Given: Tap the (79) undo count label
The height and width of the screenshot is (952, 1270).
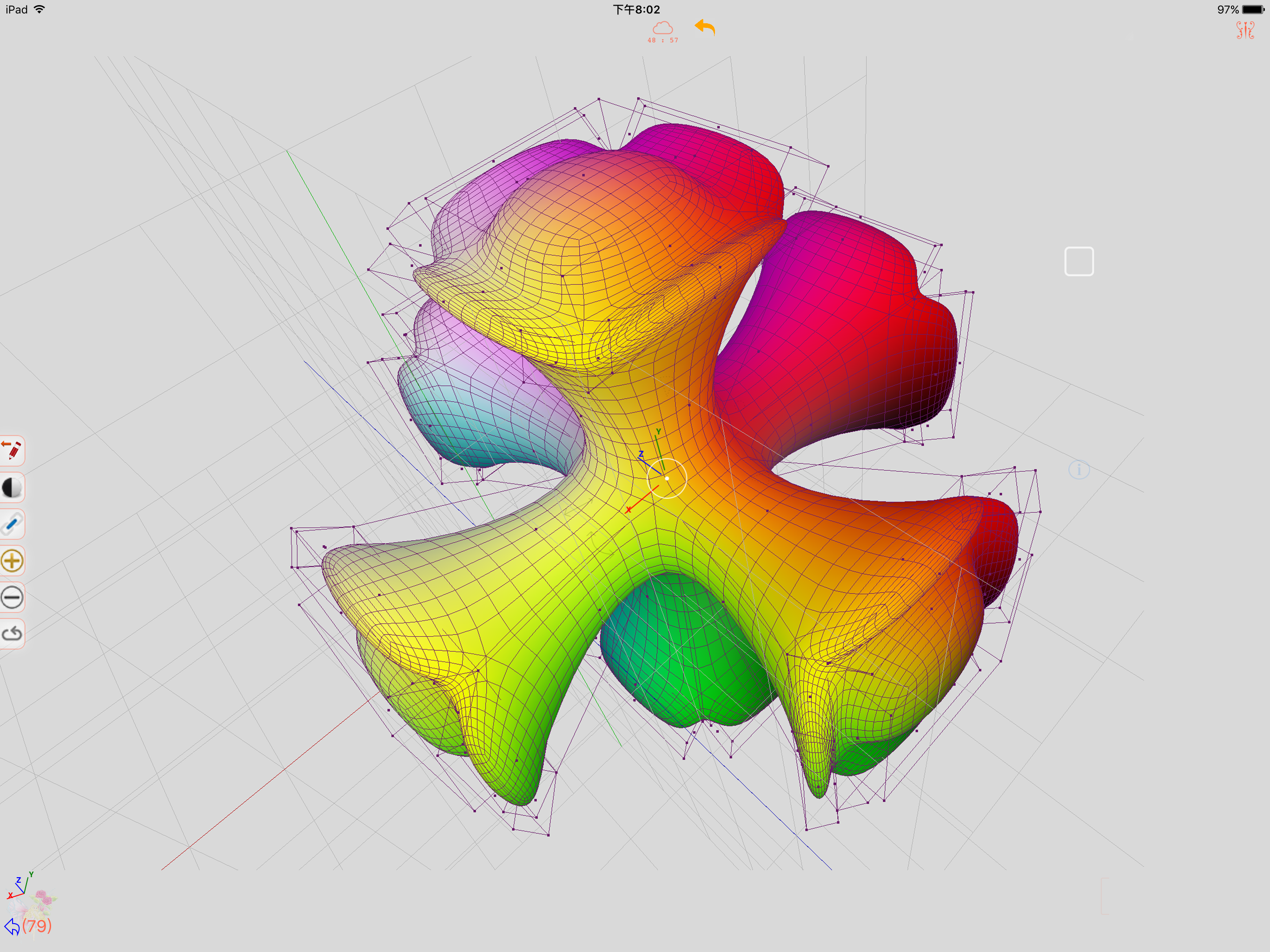Looking at the screenshot, I should (37, 926).
